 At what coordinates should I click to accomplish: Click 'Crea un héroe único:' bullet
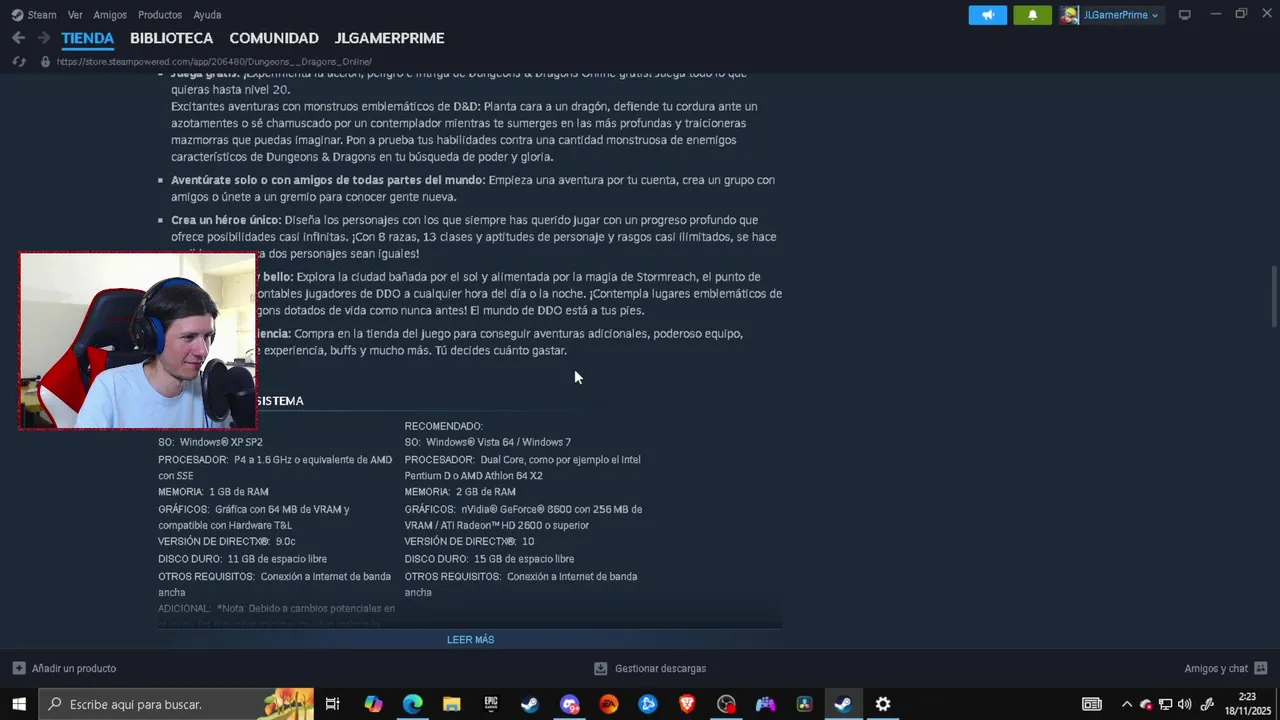[x=226, y=220]
